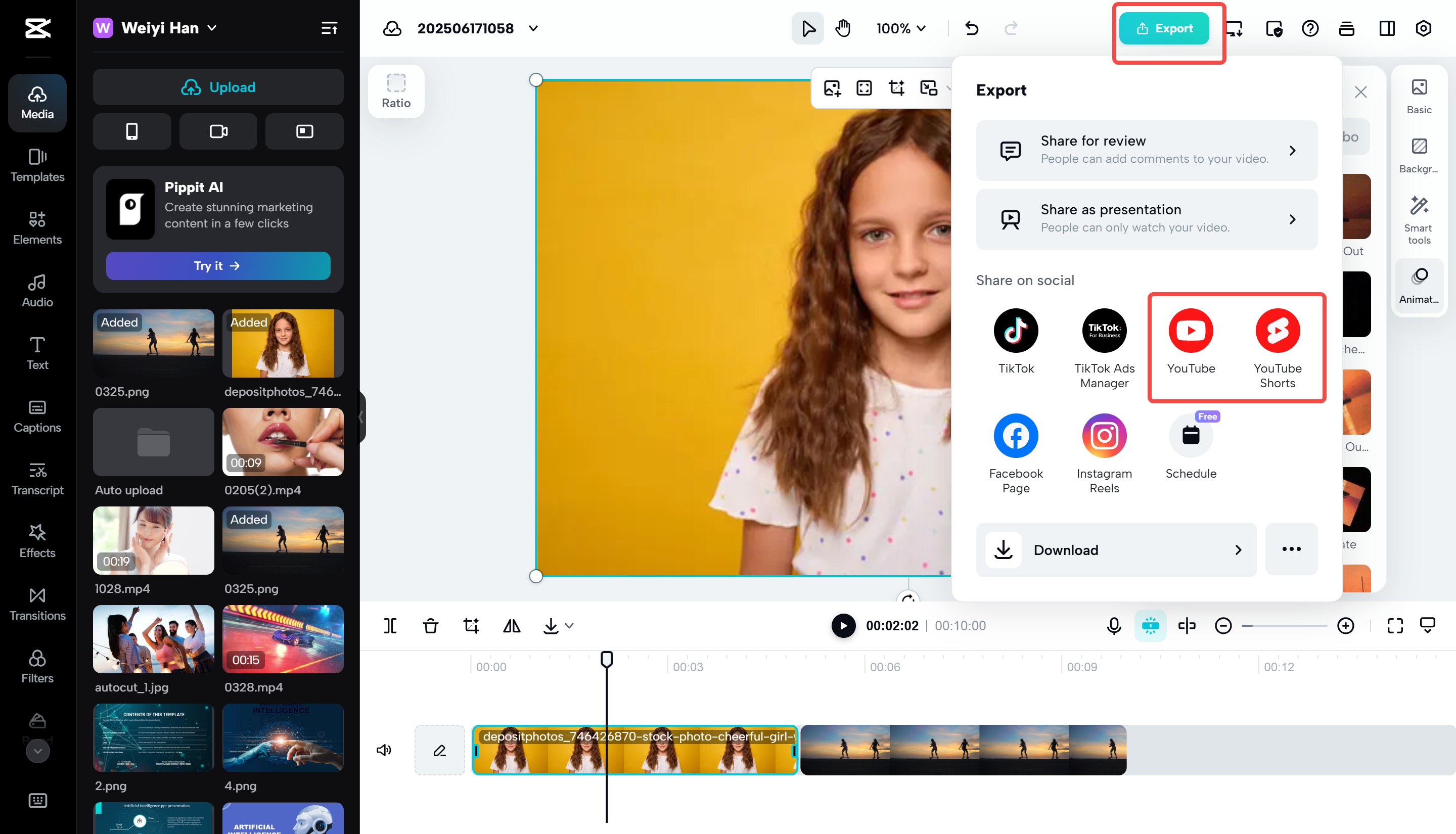Expand the Weiyi Han workspace dropdown
Screen dimensions: 1456x834
click(212, 28)
